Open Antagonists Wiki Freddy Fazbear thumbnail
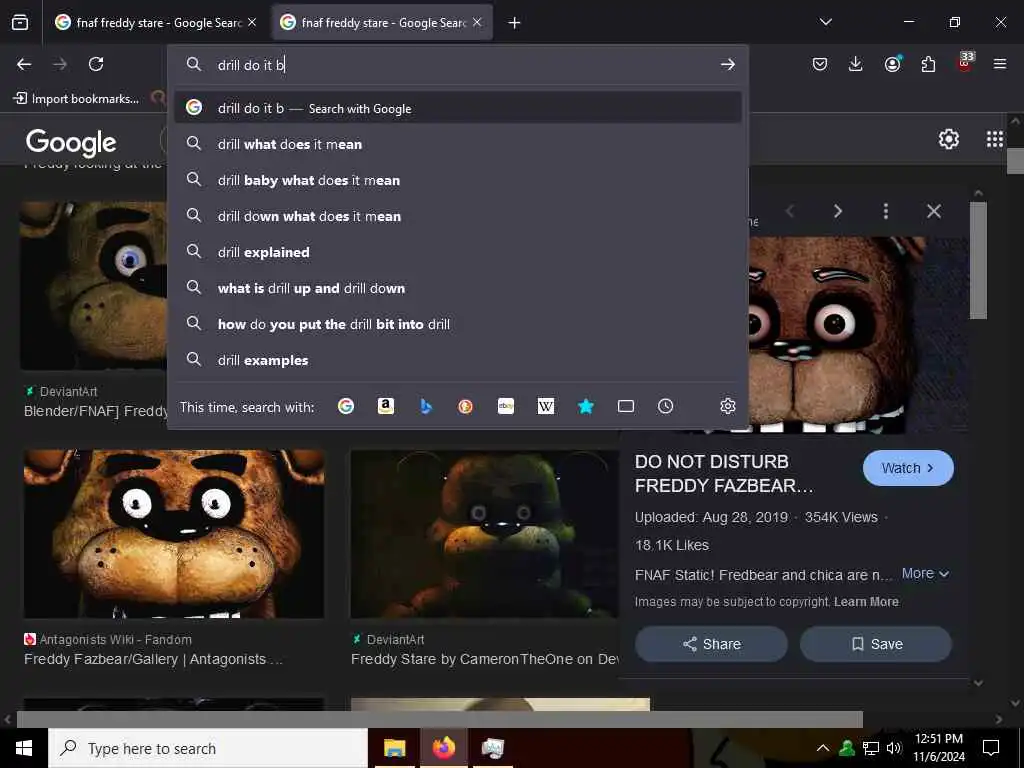The image size is (1024, 768). tap(174, 534)
